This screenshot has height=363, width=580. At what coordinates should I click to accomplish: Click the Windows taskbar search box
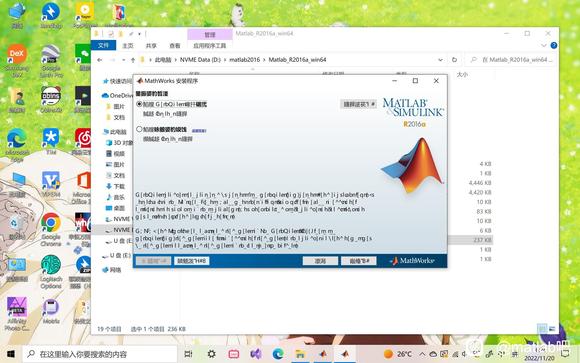[x=100, y=354]
